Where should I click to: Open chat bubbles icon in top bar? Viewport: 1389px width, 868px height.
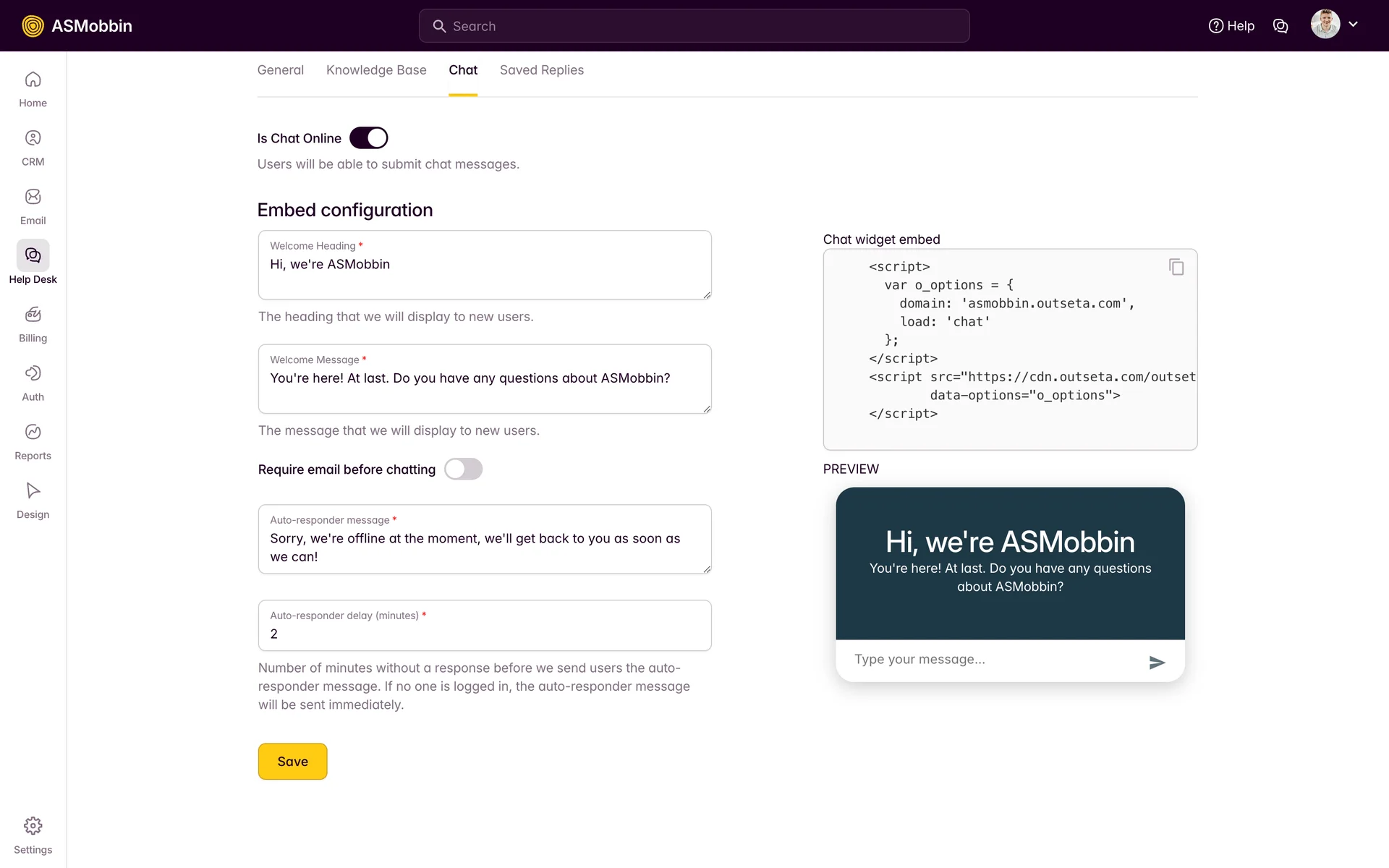[1280, 26]
